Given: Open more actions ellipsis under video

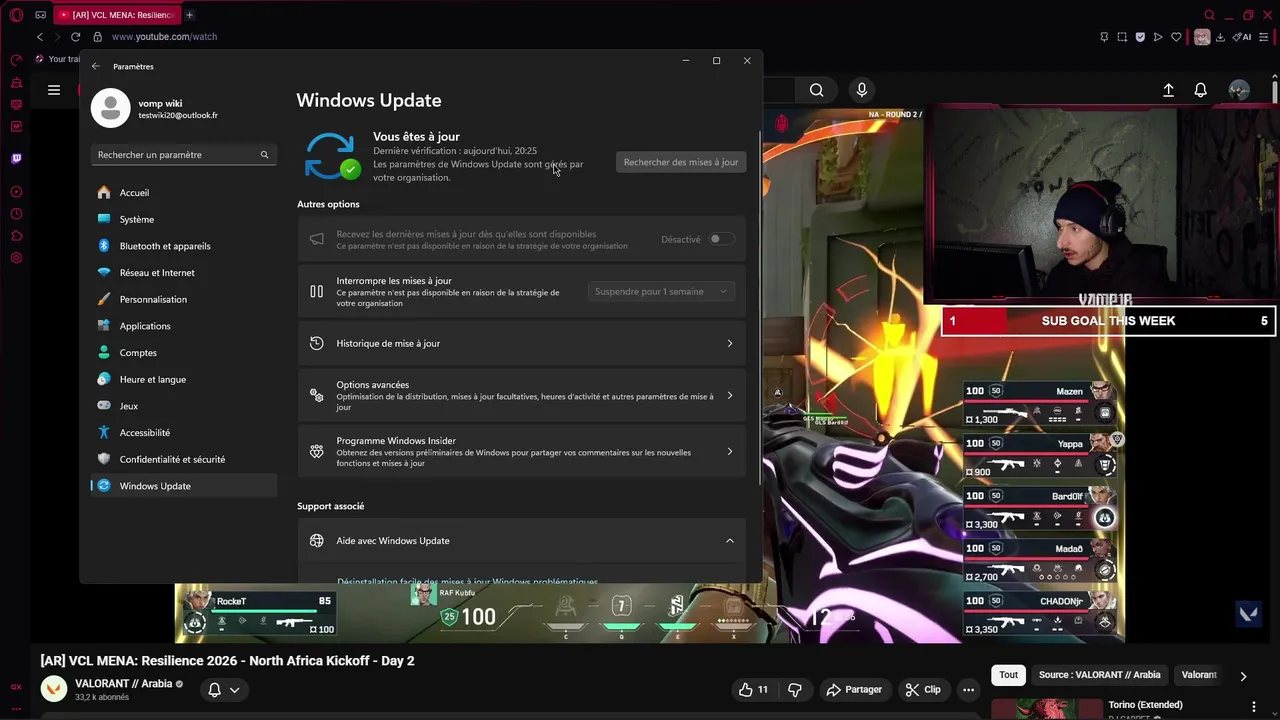Looking at the screenshot, I should (968, 689).
